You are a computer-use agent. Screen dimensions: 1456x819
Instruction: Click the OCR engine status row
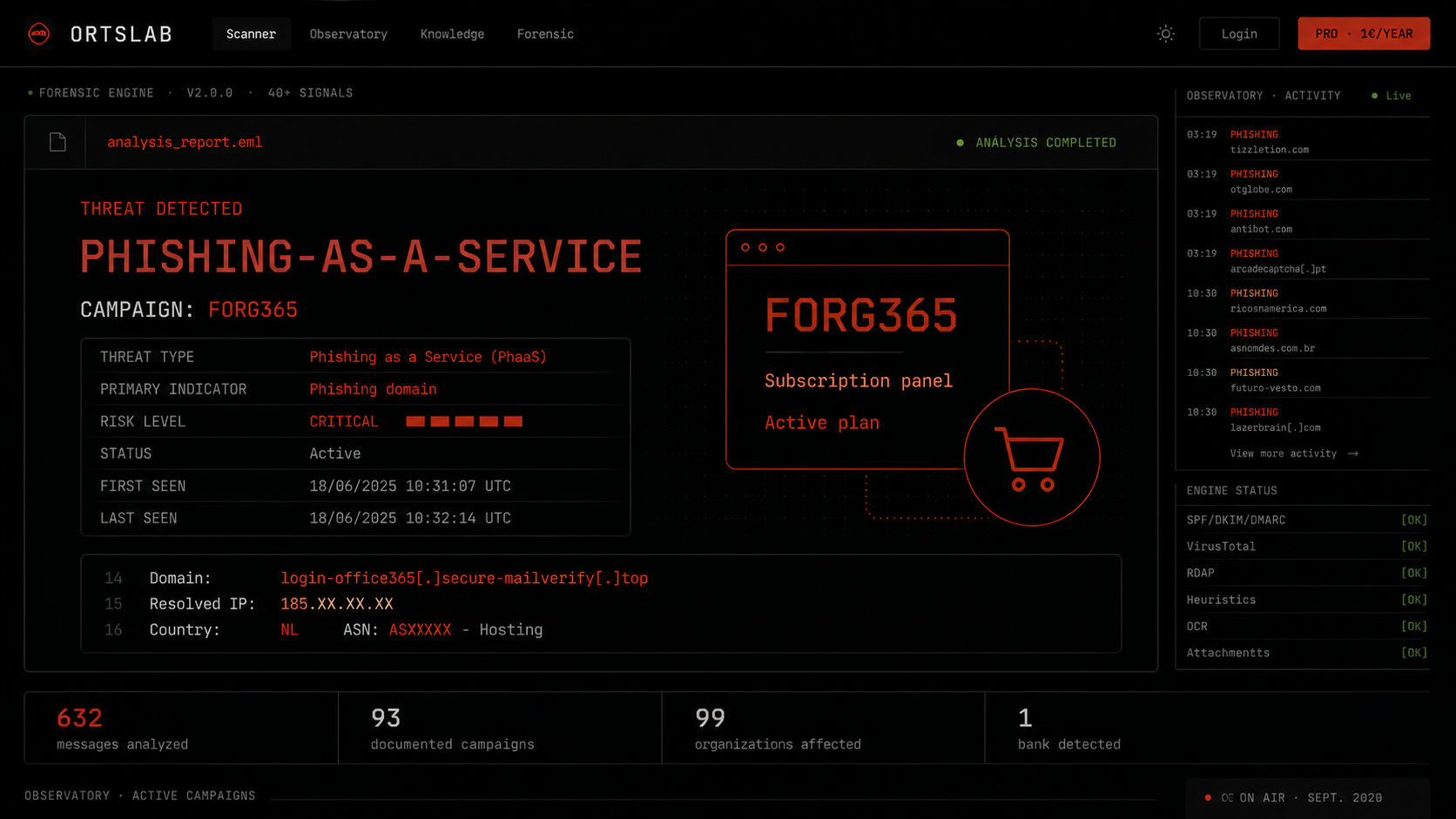coord(1306,627)
